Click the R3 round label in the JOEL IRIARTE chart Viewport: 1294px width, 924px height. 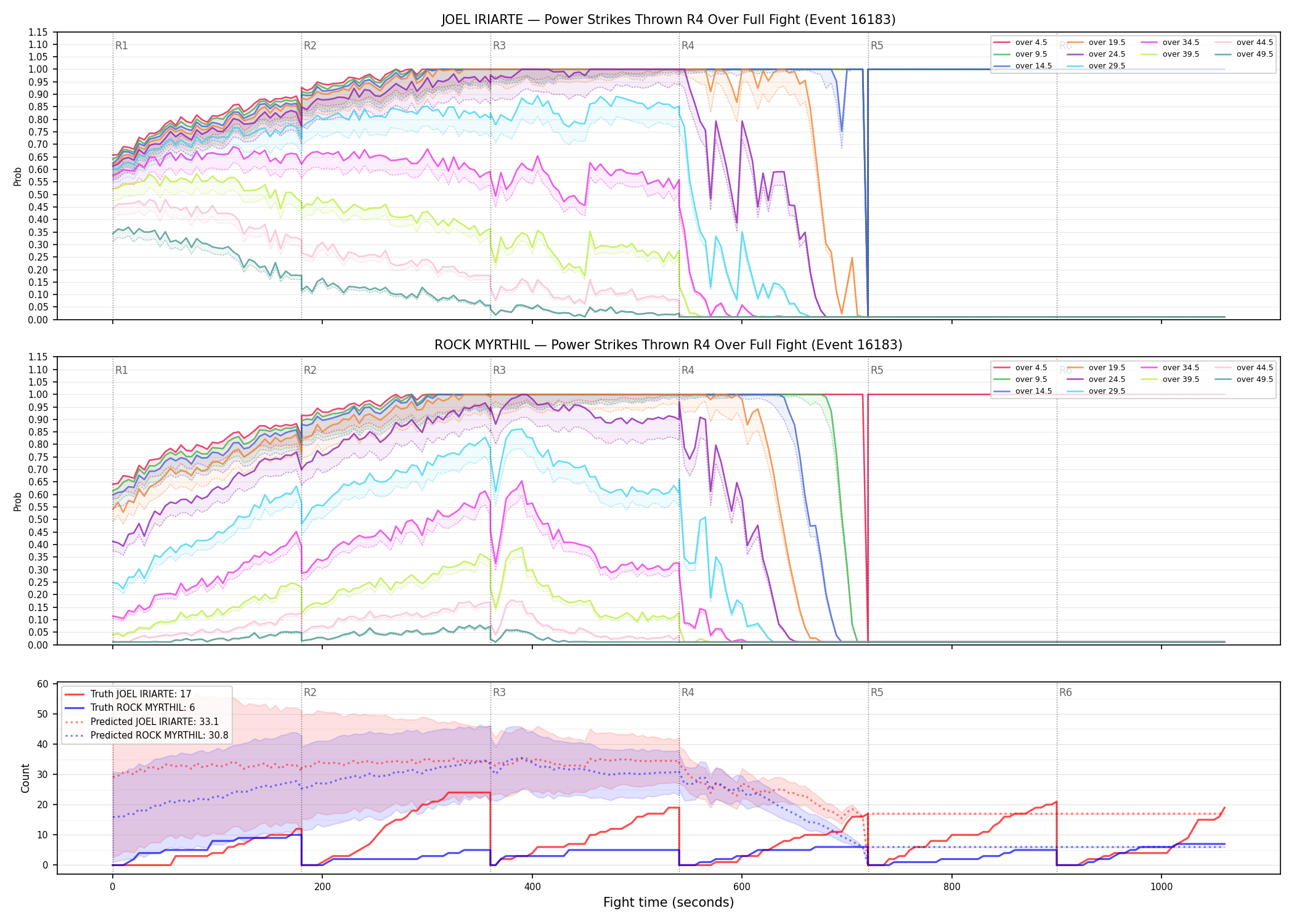[499, 46]
